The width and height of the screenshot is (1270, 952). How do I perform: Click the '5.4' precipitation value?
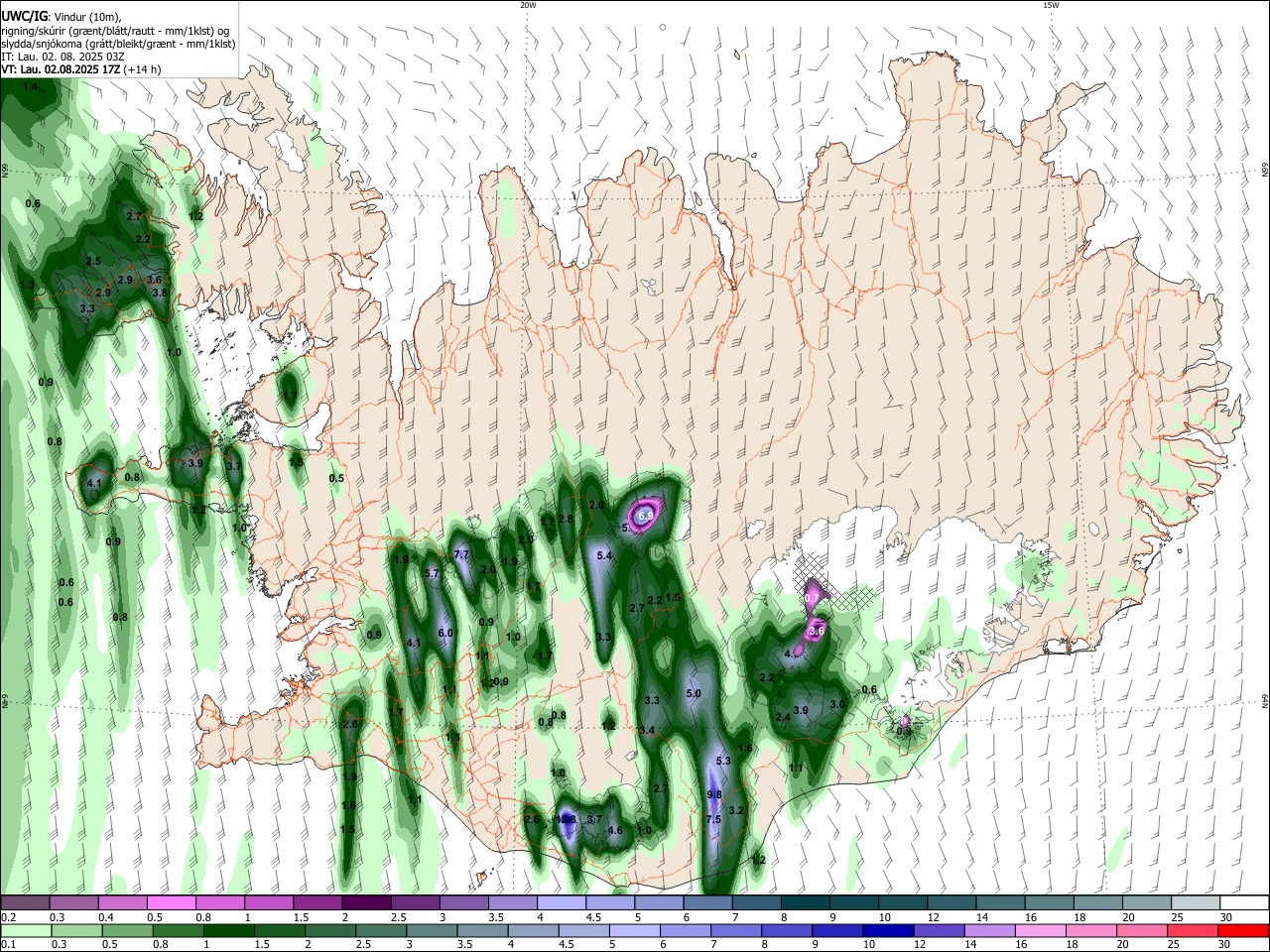pyautogui.click(x=604, y=556)
